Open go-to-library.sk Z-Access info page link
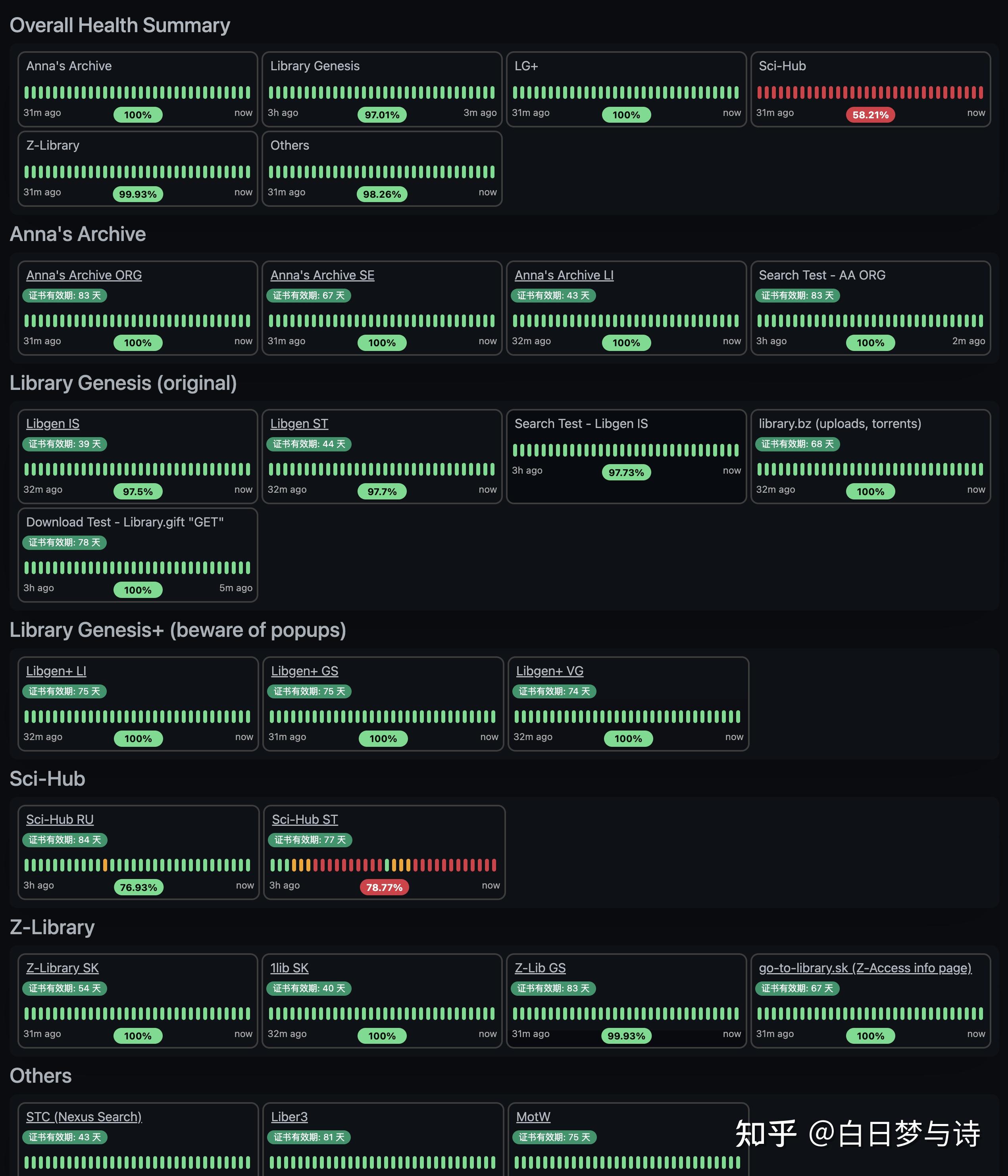This screenshot has height=1176, width=1008. tap(865, 968)
